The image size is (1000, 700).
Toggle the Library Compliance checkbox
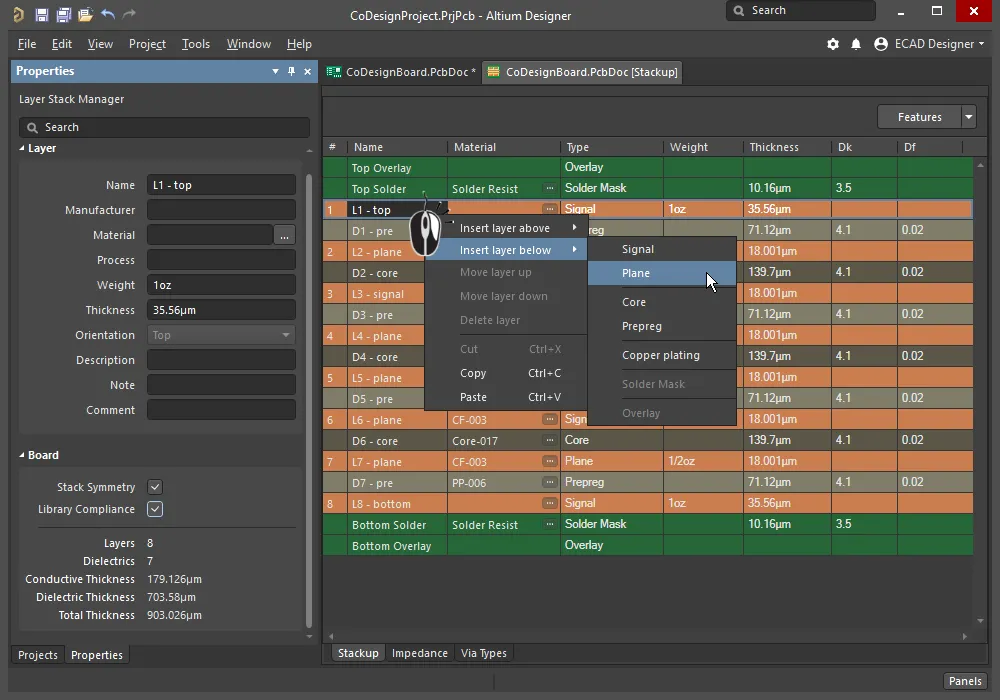point(155,509)
